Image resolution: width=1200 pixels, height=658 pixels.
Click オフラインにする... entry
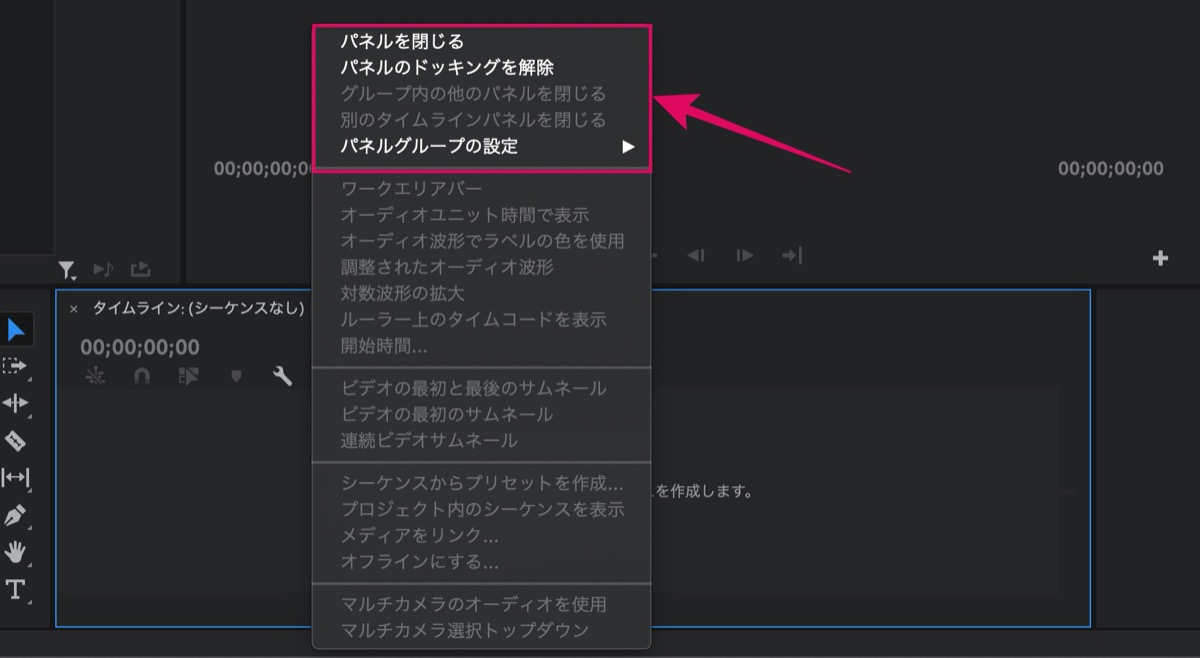click(482, 561)
